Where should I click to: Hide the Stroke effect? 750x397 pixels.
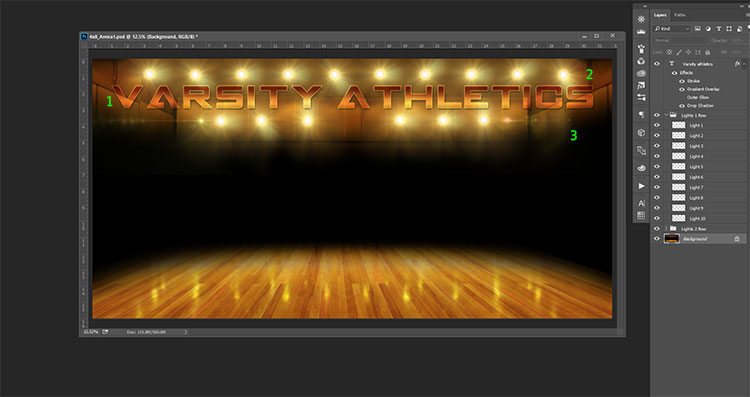tap(682, 81)
